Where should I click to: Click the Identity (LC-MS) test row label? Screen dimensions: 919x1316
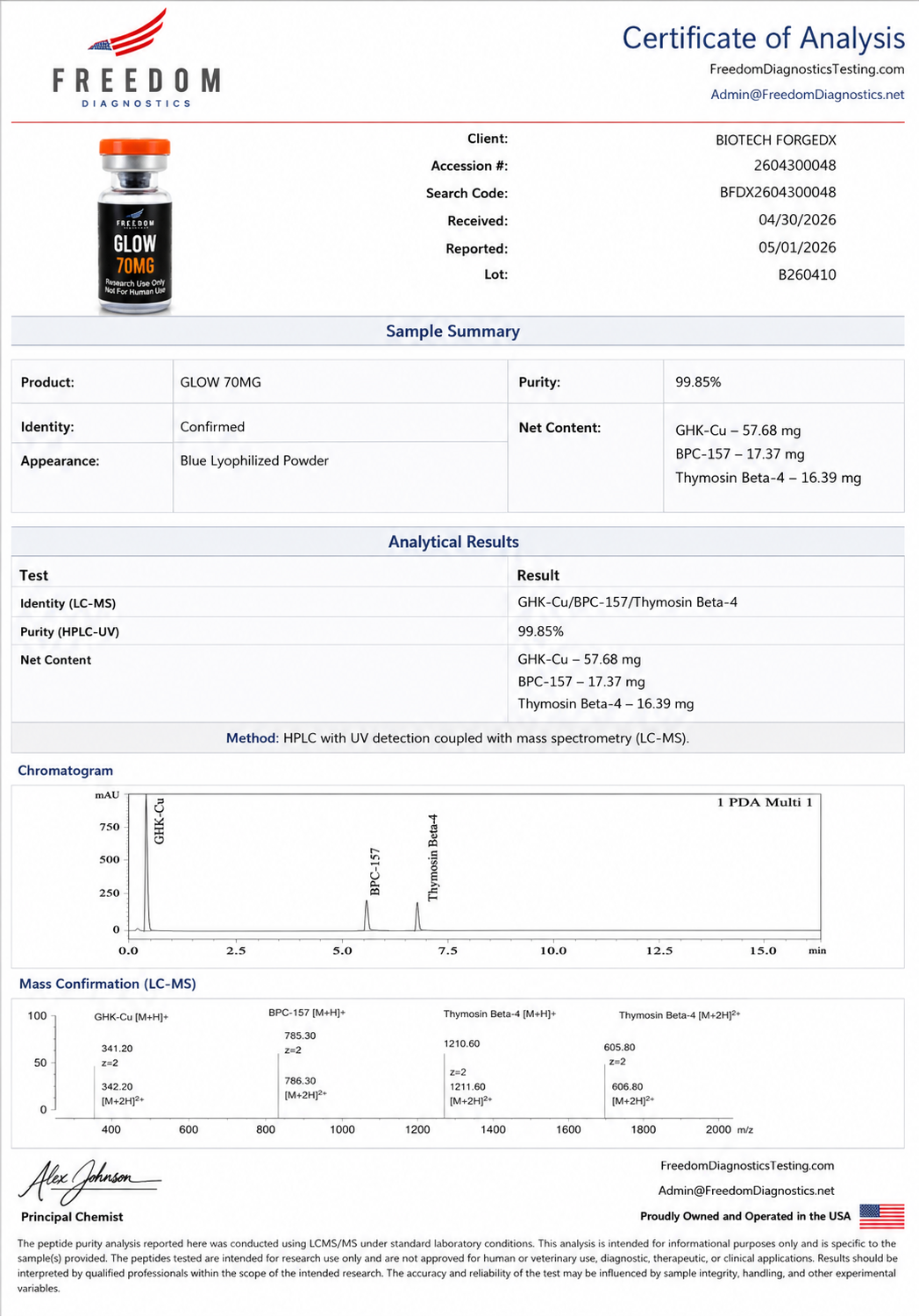[x=68, y=603]
